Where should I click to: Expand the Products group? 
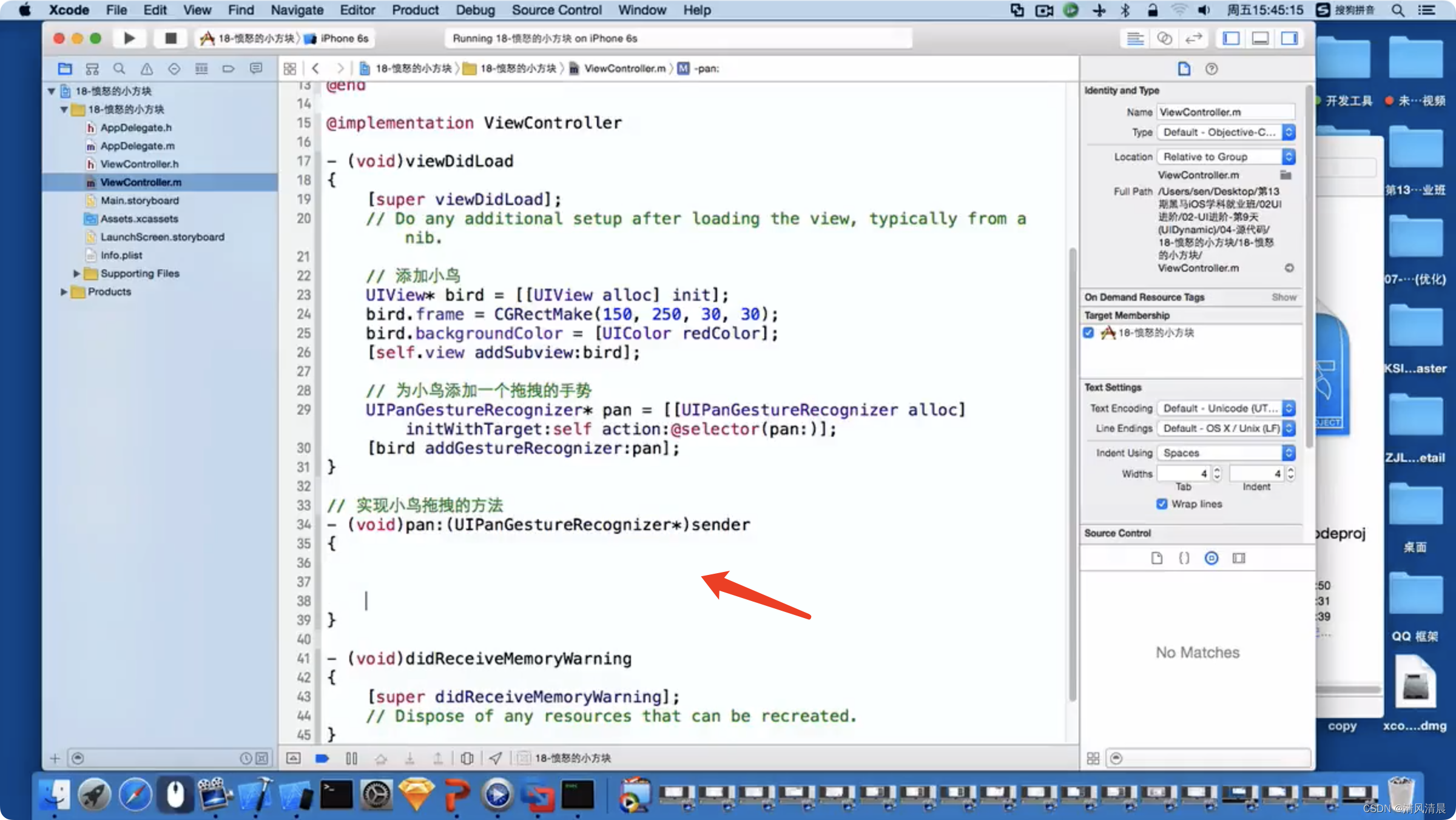(x=64, y=292)
